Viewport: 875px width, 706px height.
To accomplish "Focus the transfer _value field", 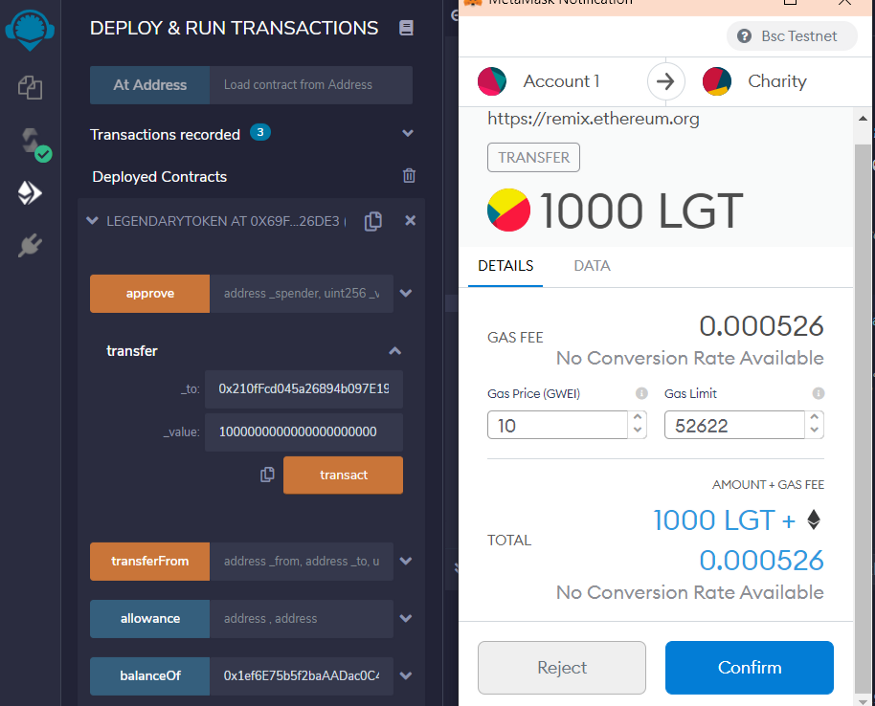I will click(x=304, y=432).
